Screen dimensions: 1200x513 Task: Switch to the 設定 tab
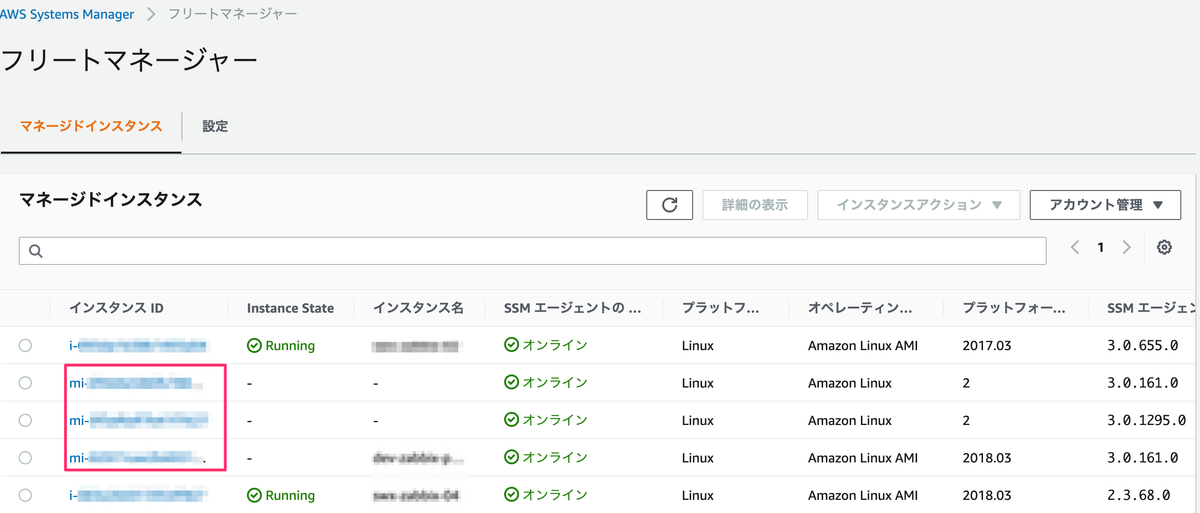click(215, 126)
